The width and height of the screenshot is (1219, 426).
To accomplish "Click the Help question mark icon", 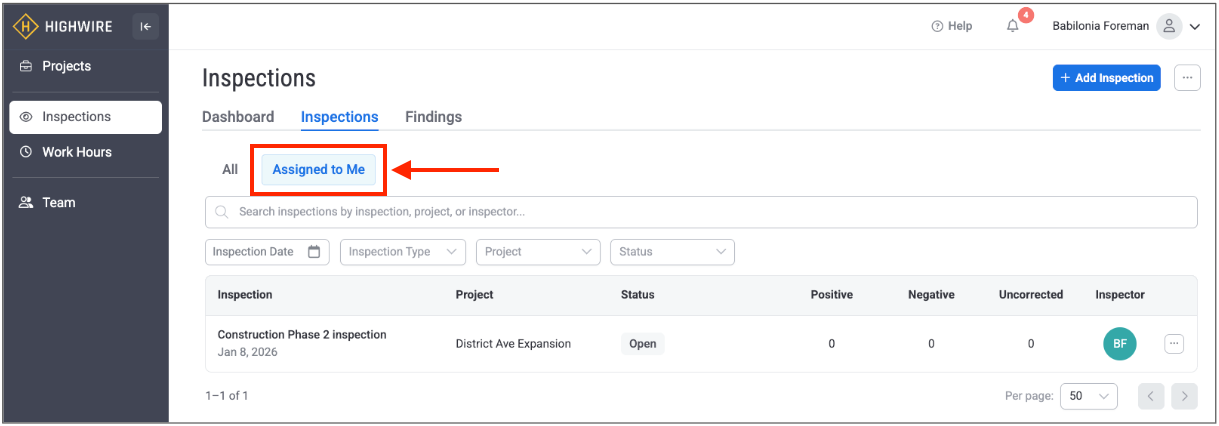I will coord(937,26).
